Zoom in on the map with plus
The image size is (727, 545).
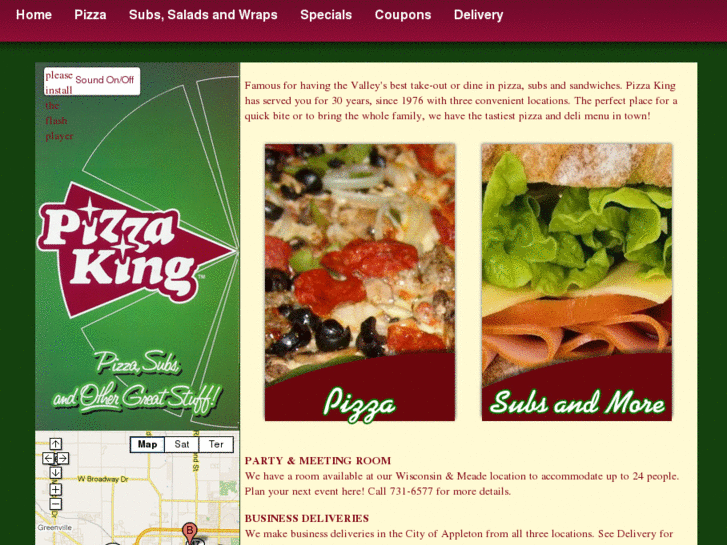click(55, 489)
